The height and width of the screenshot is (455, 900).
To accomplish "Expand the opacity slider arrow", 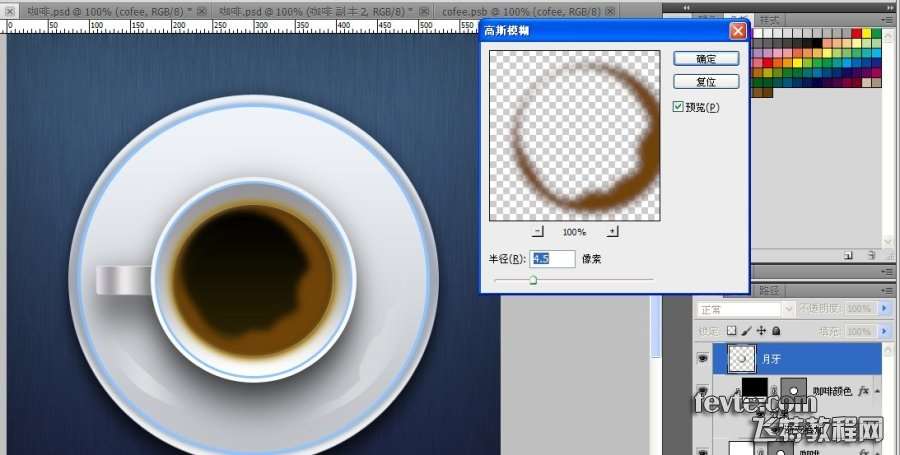I will (x=885, y=309).
